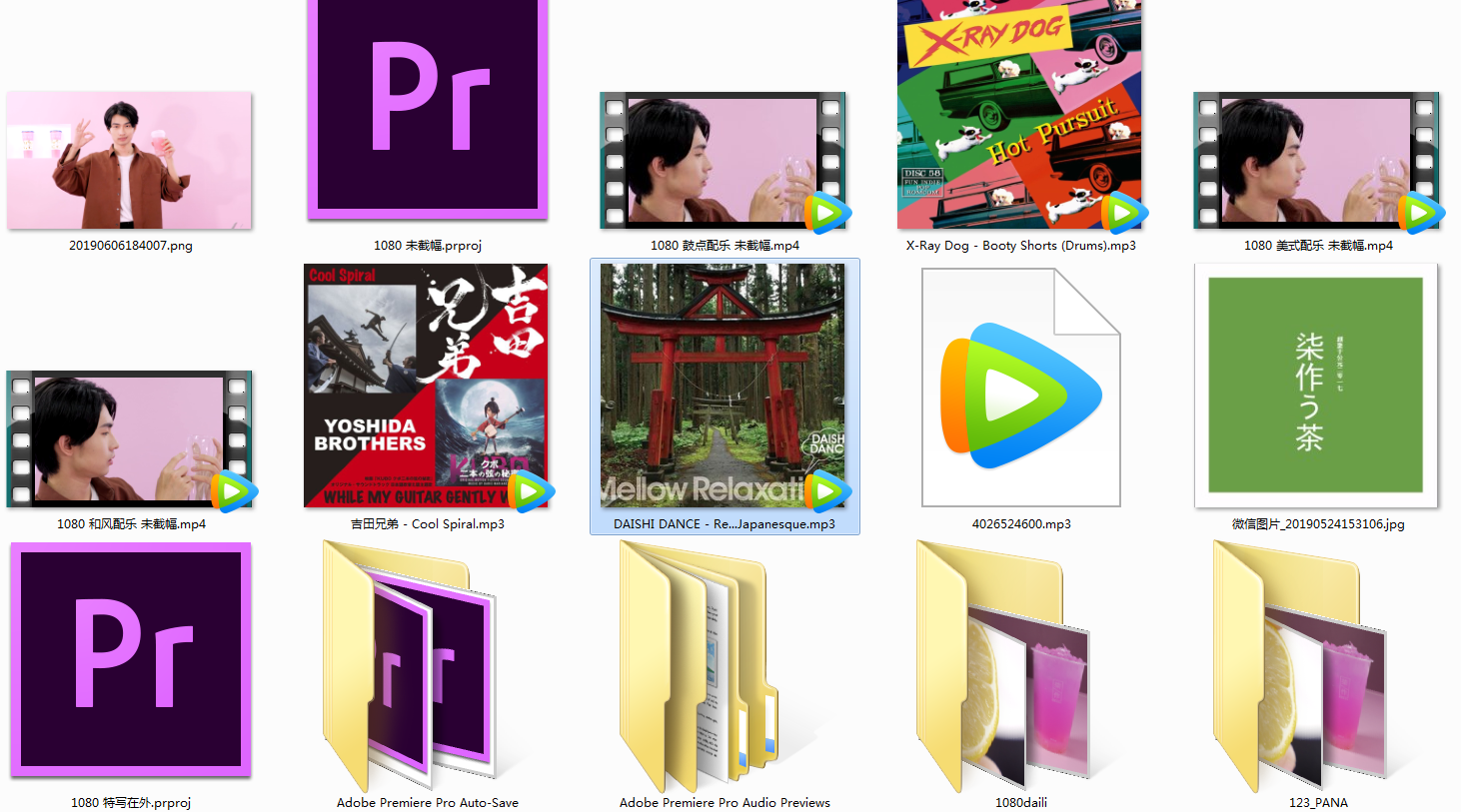Select the 1080 鼓点配乐 未截幅.mp4 video thumbnail

pos(724,160)
